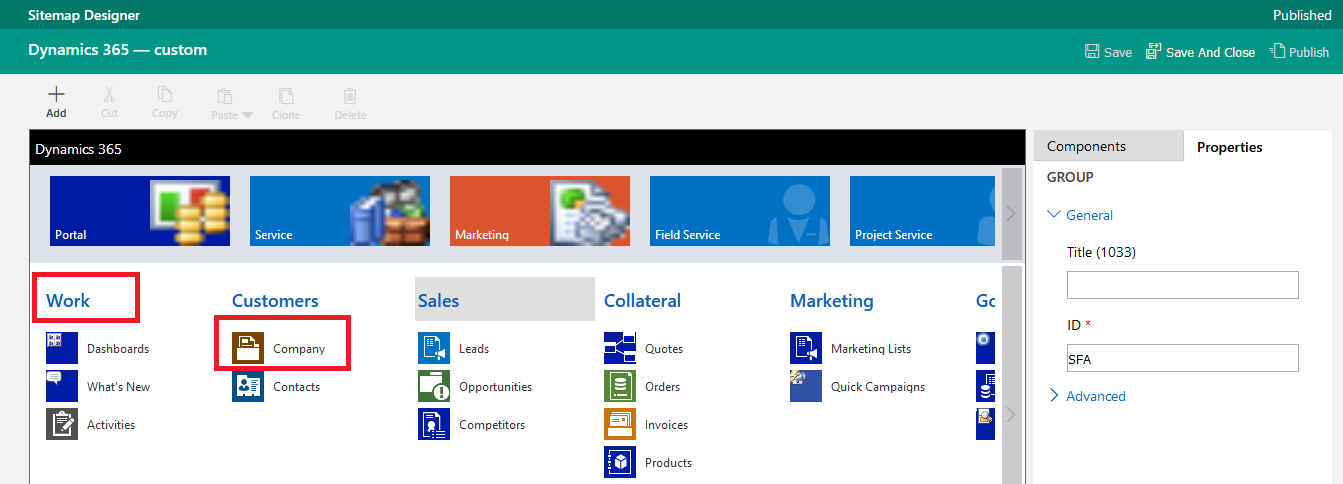Click the Delete trash icon

point(350,95)
